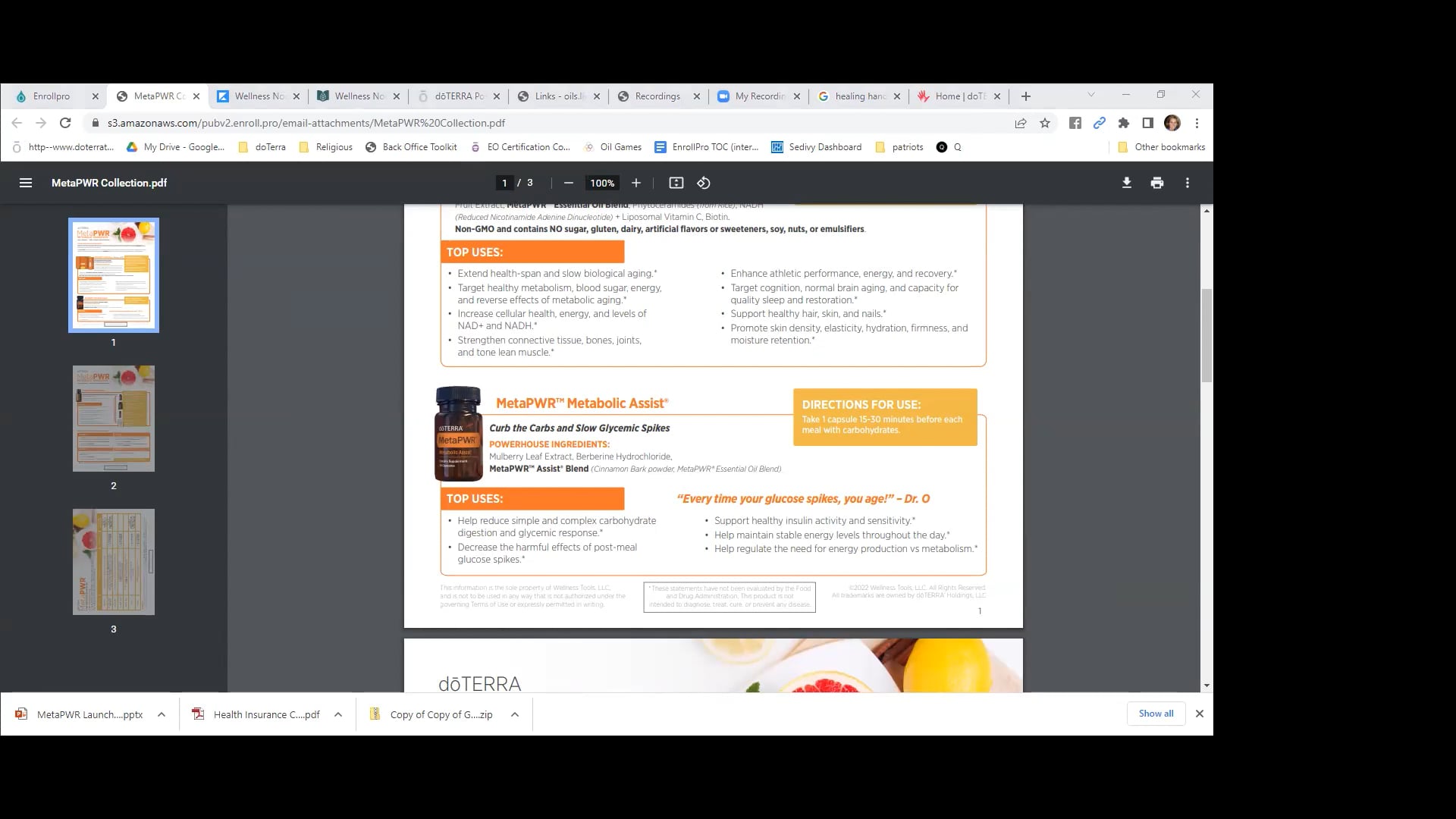Rotate the document counterclockwise
Viewport: 1456px width, 819px height.
coord(704,183)
